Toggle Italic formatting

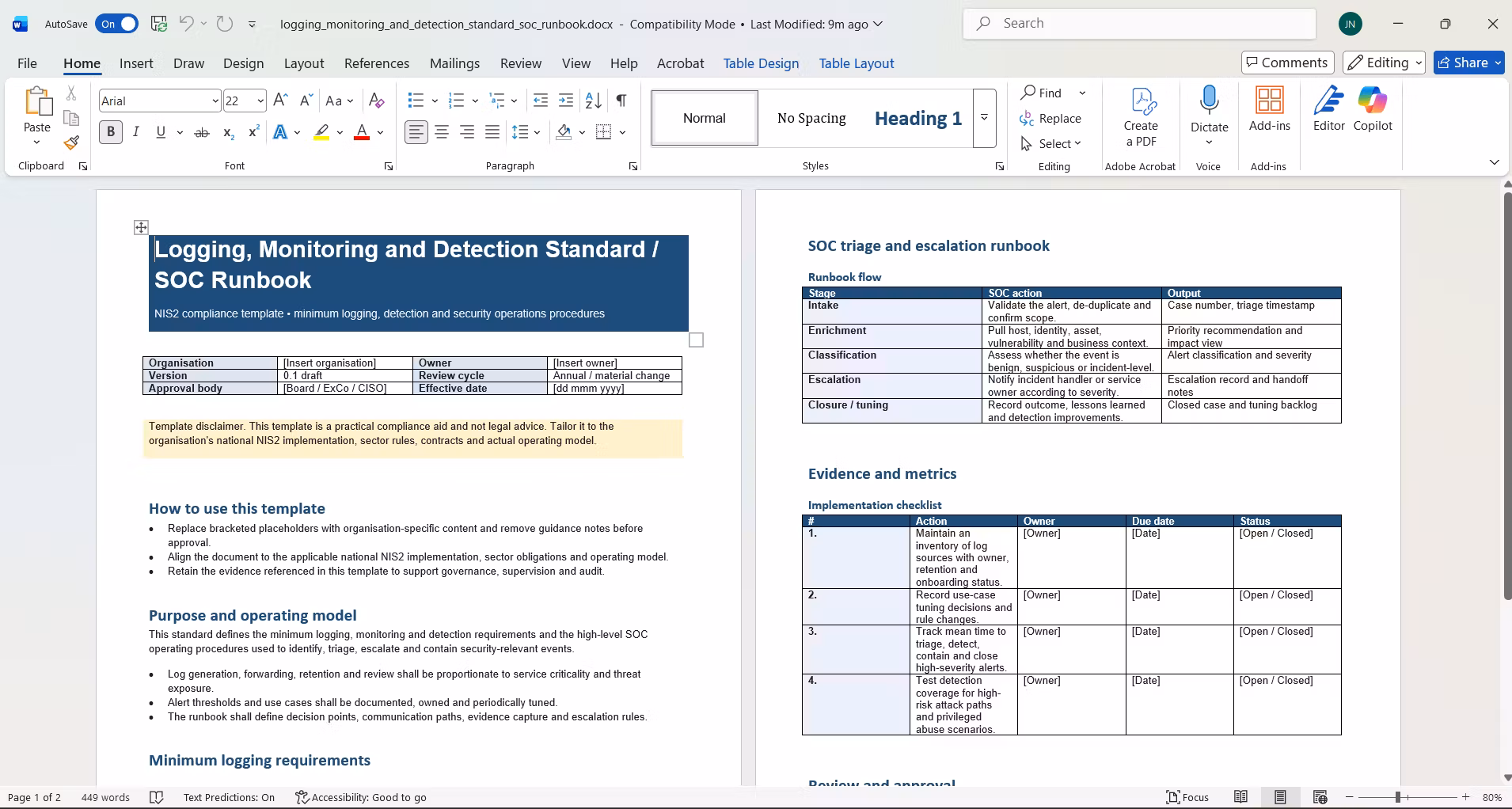[136, 132]
